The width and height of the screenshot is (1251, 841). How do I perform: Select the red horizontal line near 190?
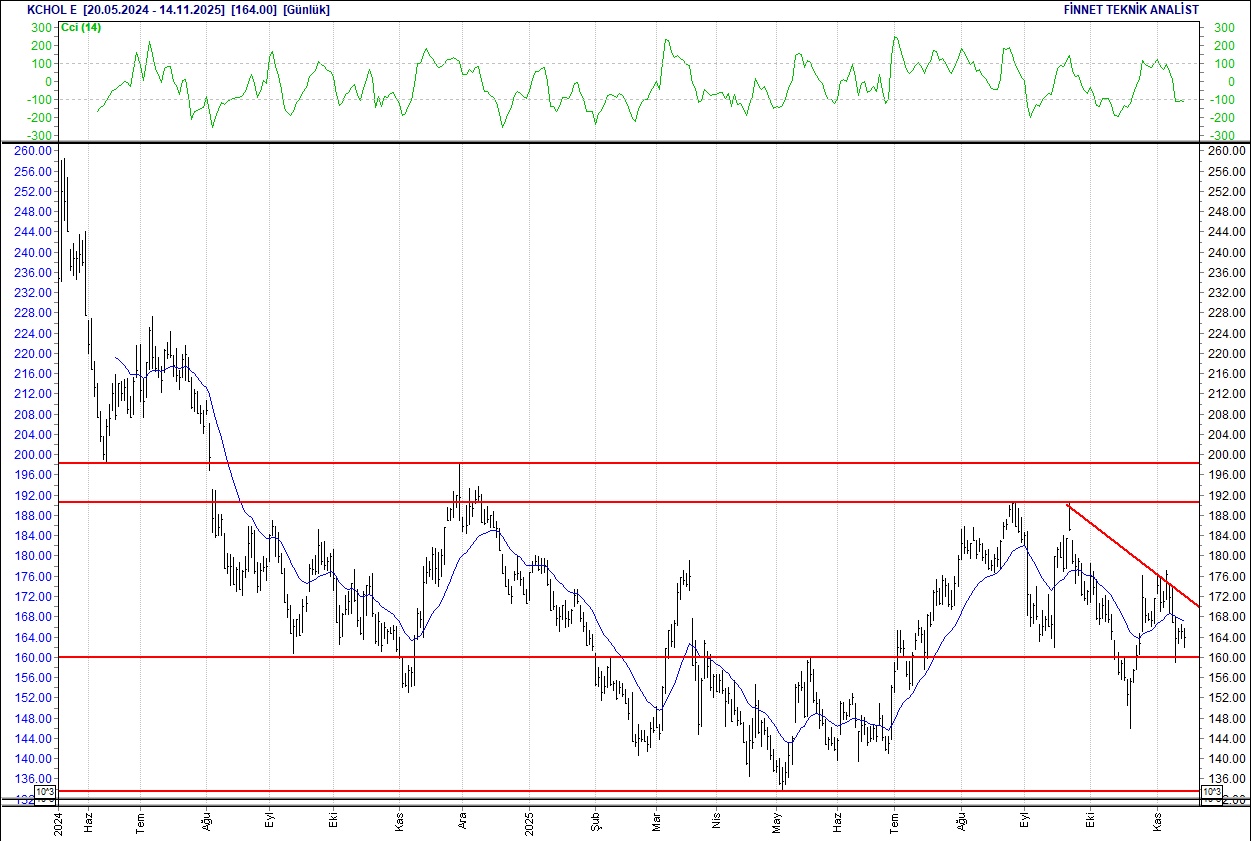[x=700, y=502]
